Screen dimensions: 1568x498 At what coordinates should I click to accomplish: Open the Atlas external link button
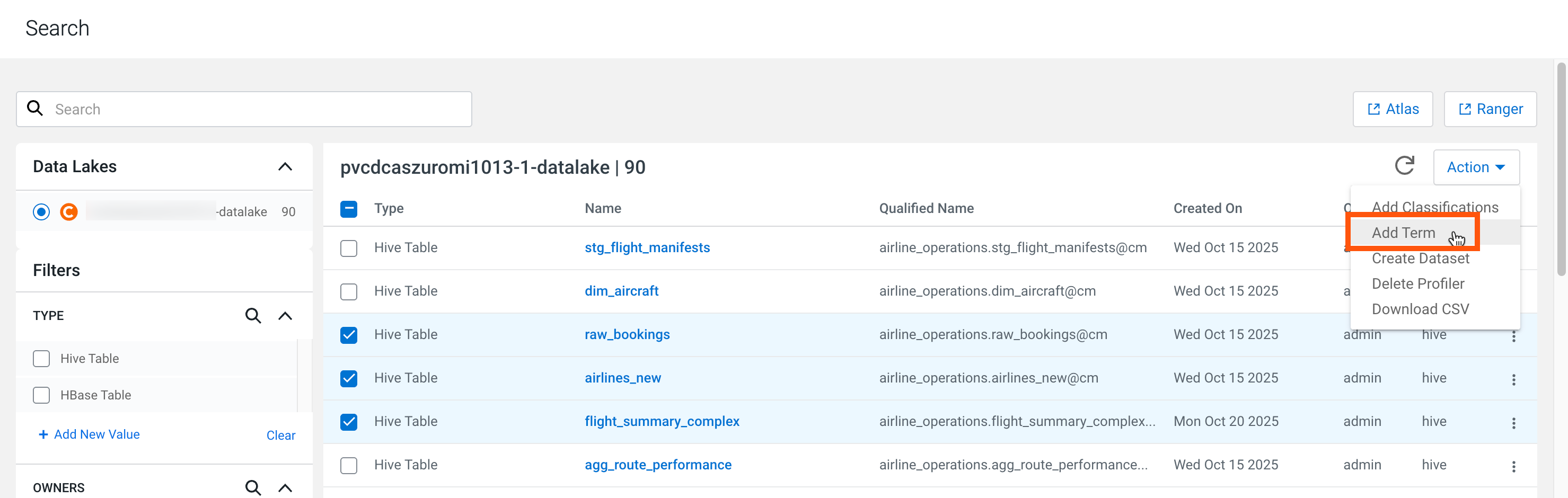(1392, 110)
